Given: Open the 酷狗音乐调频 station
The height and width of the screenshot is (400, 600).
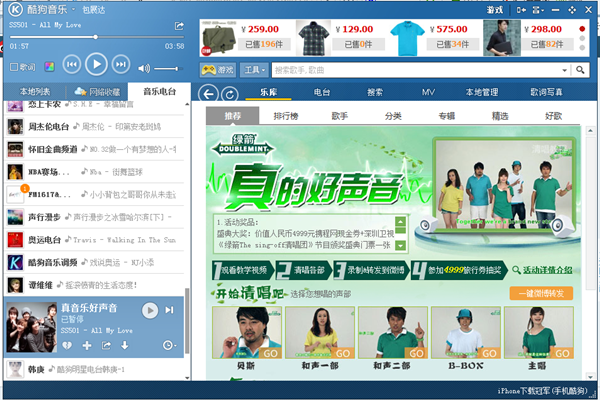Looking at the screenshot, I should (95, 263).
